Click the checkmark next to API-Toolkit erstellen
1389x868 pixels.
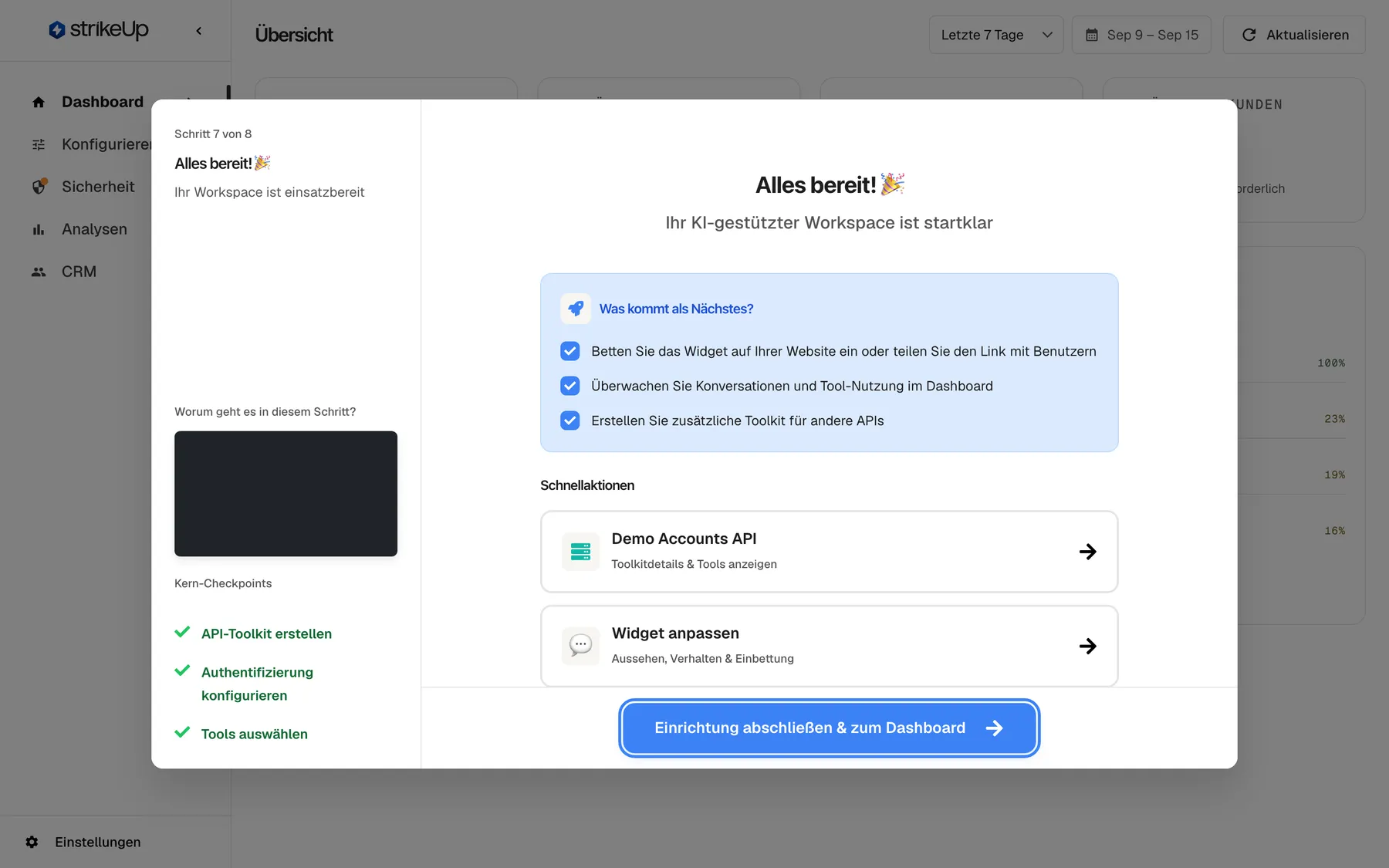pyautogui.click(x=182, y=632)
